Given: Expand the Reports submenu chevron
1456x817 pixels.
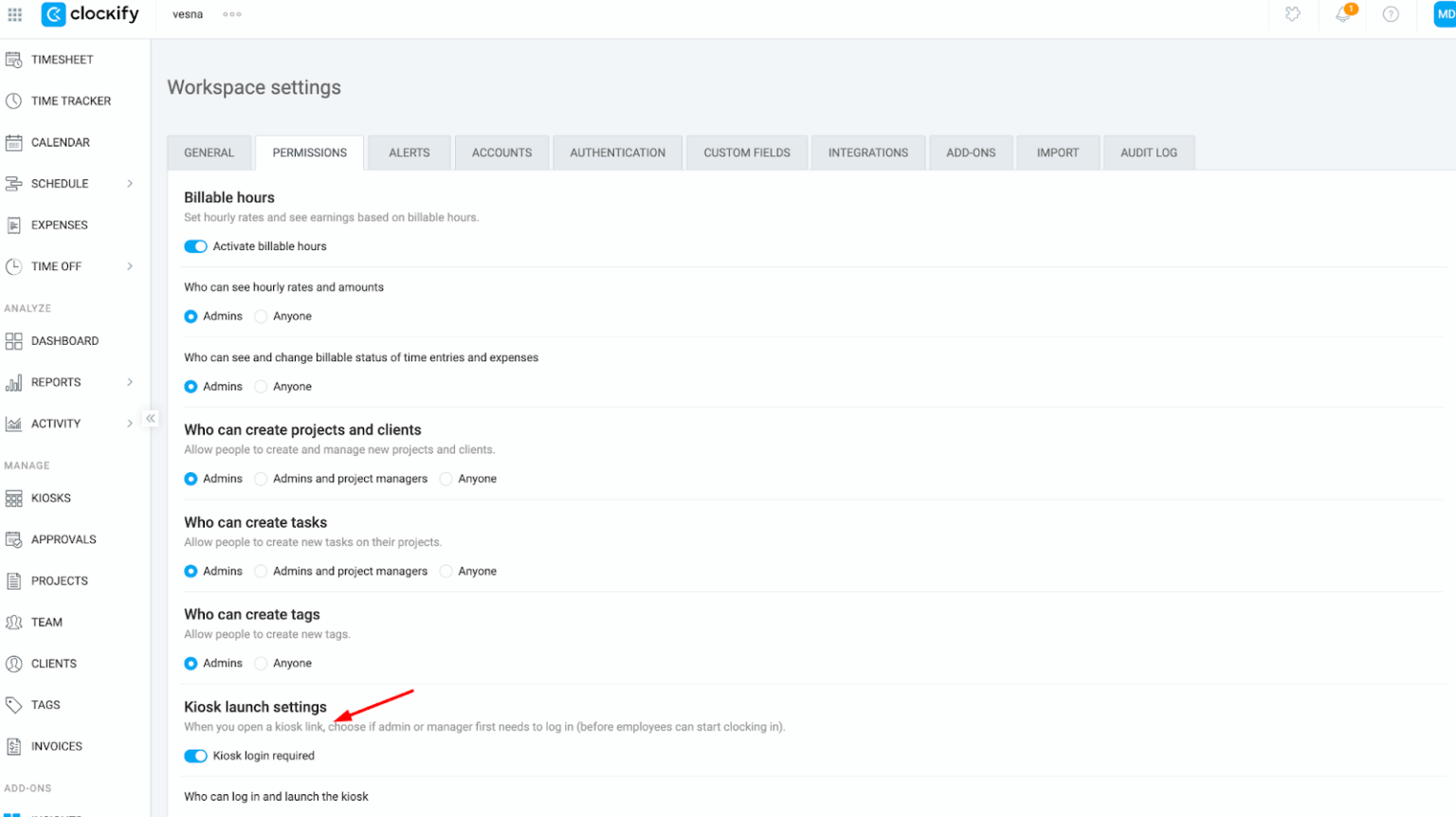Looking at the screenshot, I should (130, 383).
